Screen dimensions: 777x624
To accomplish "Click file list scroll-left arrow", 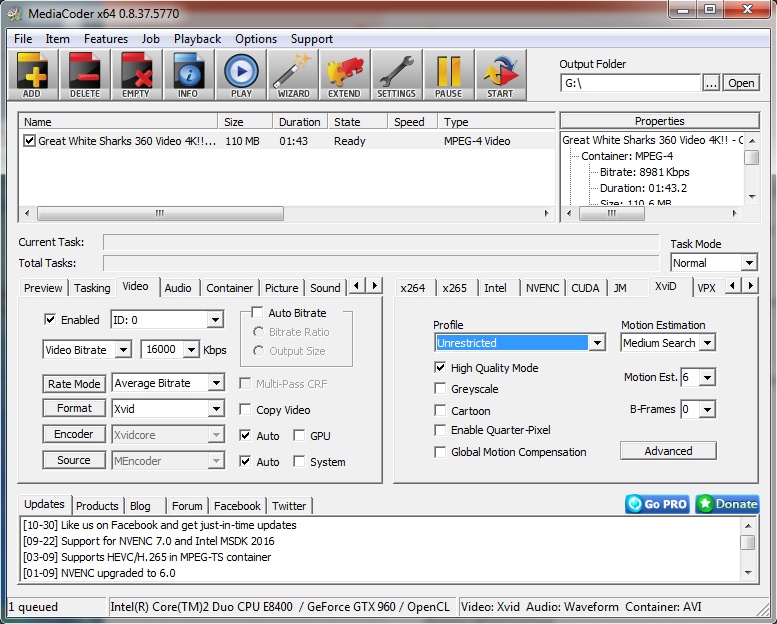I will [27, 213].
